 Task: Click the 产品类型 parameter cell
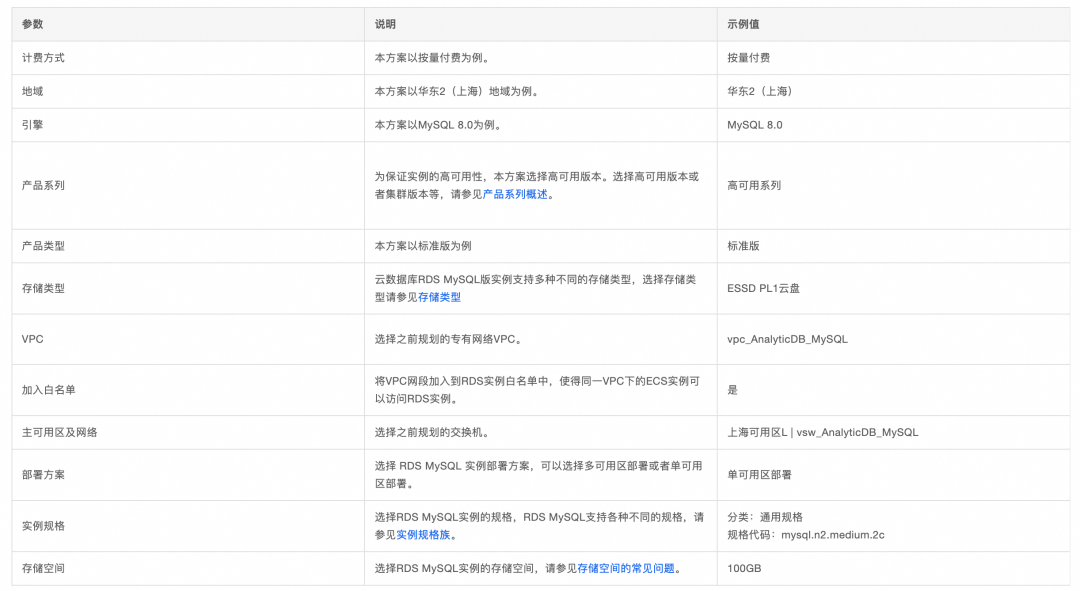[188, 246]
